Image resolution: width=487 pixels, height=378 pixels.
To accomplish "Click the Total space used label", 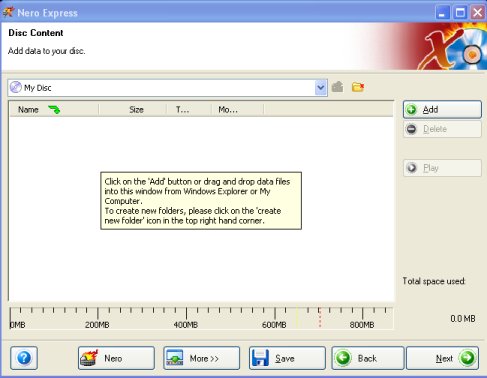I will pyautogui.click(x=434, y=281).
